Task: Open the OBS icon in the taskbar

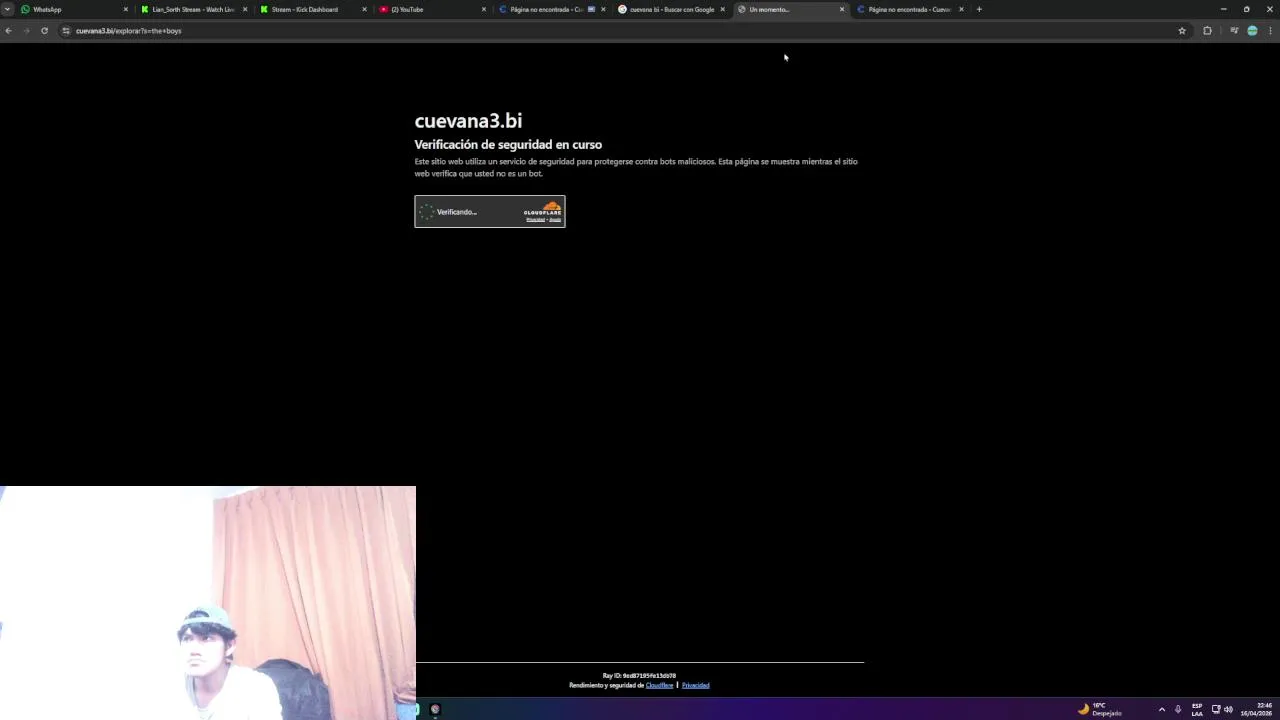Action: pyautogui.click(x=435, y=709)
